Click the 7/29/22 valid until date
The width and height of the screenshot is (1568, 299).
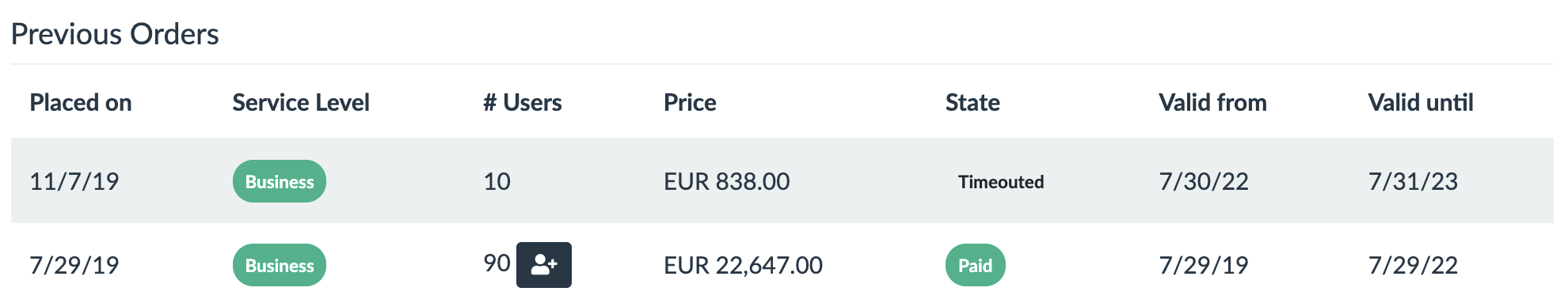[x=1413, y=265]
